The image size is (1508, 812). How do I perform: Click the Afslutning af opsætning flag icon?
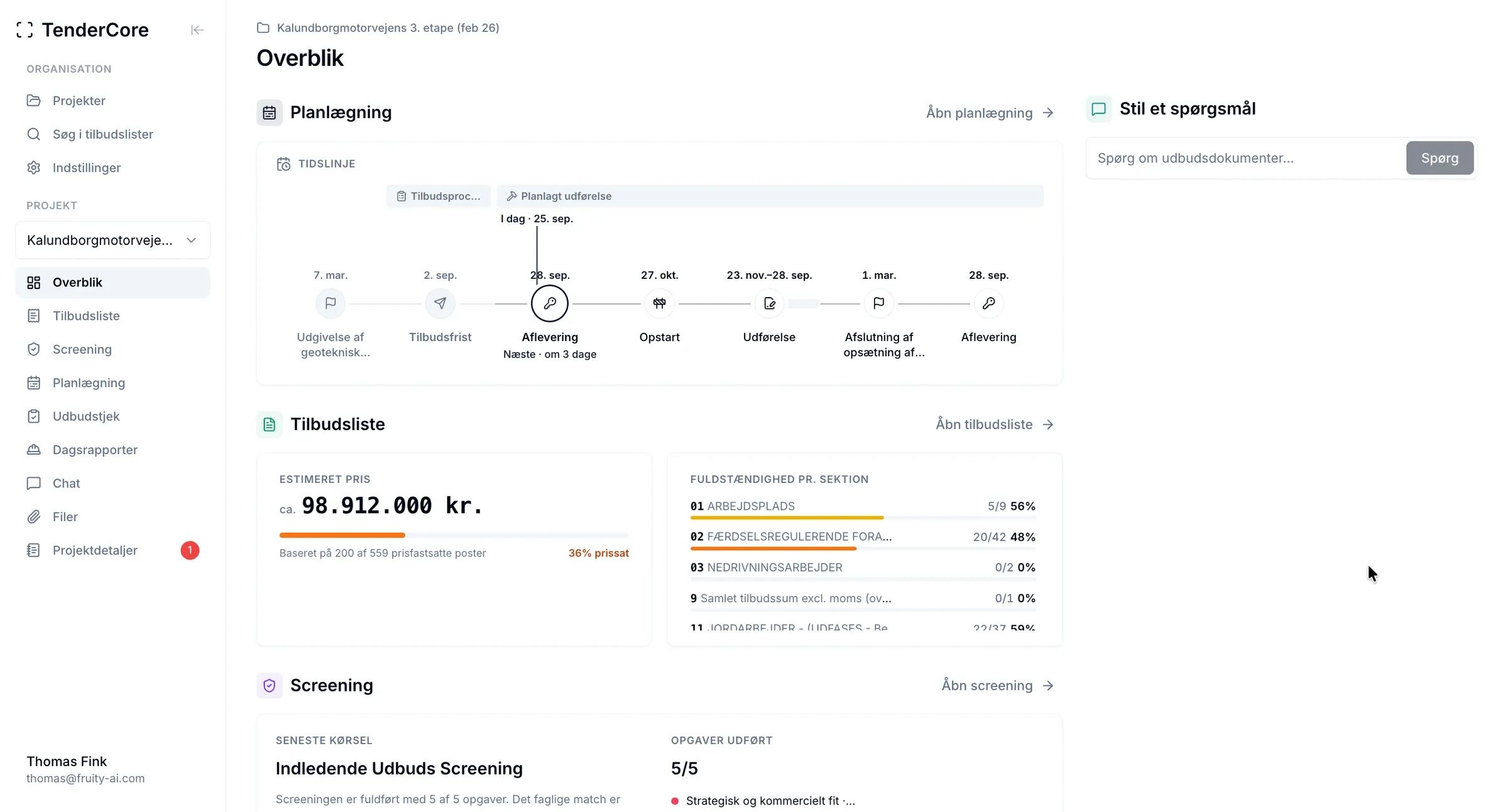click(878, 303)
